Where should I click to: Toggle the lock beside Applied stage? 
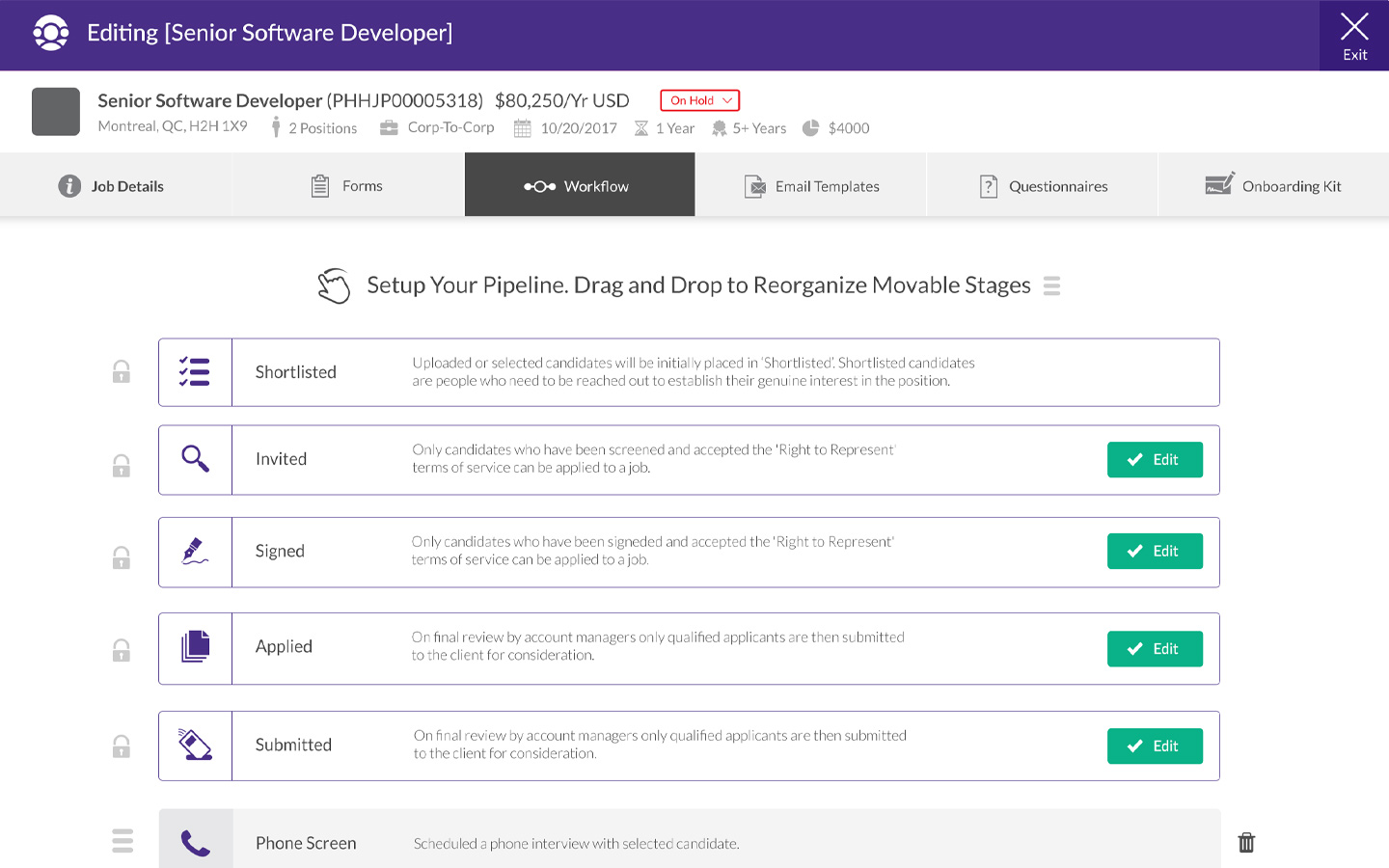pos(122,650)
